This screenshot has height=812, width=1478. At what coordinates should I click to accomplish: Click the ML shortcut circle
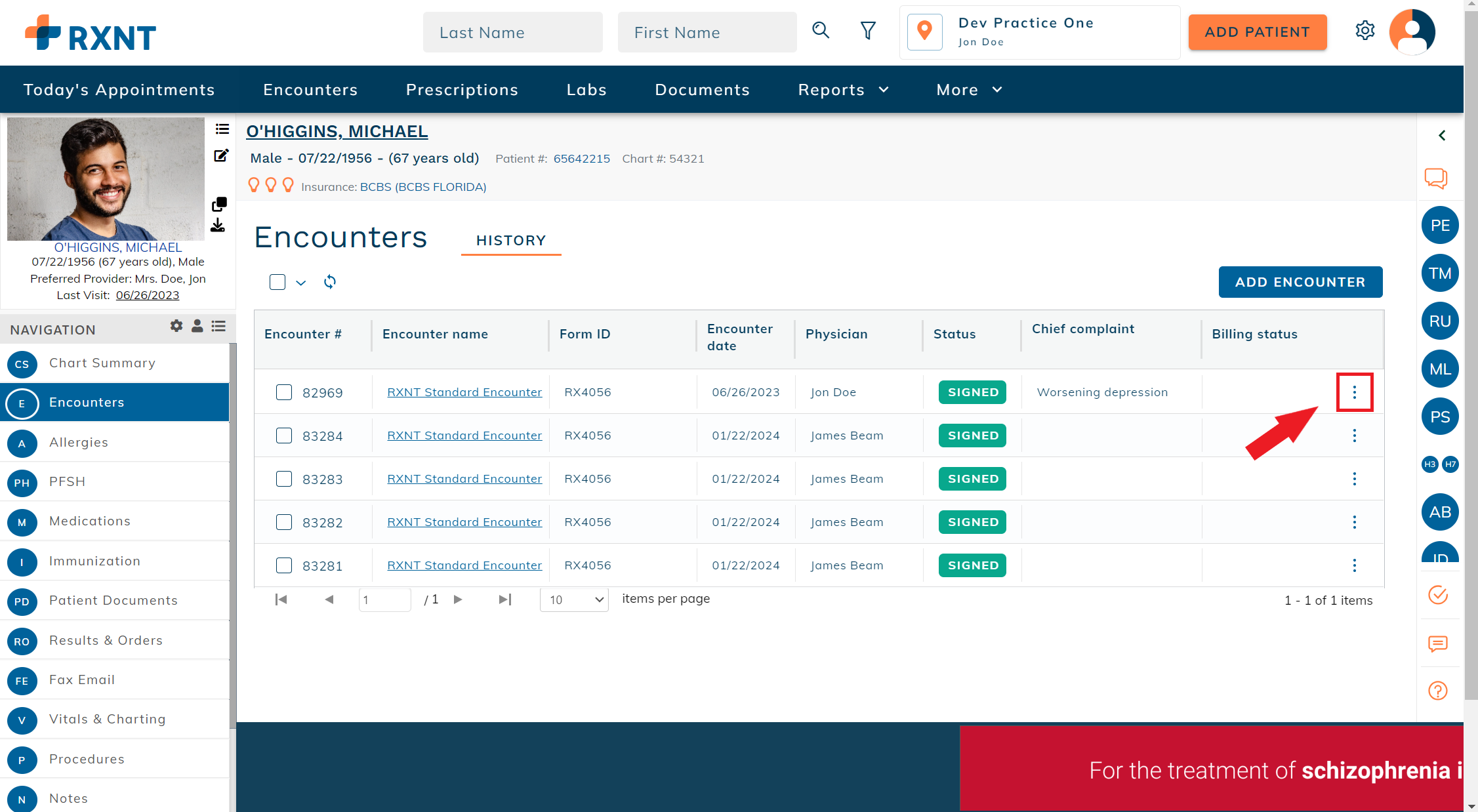(1440, 369)
